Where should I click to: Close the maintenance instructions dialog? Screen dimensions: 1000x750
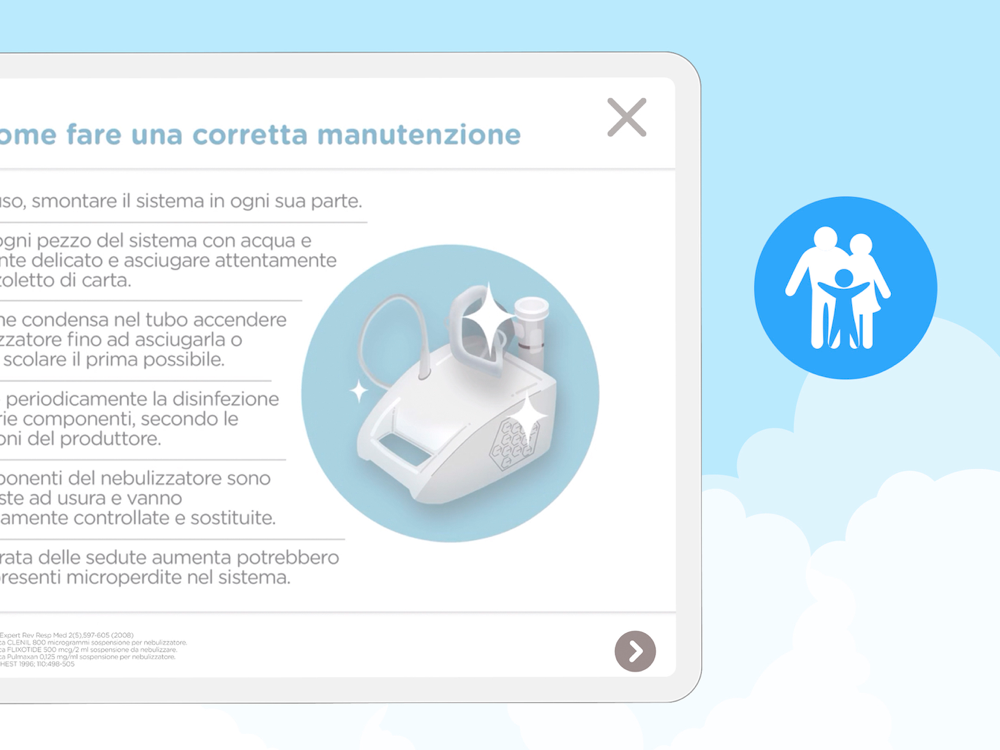pyautogui.click(x=626, y=117)
